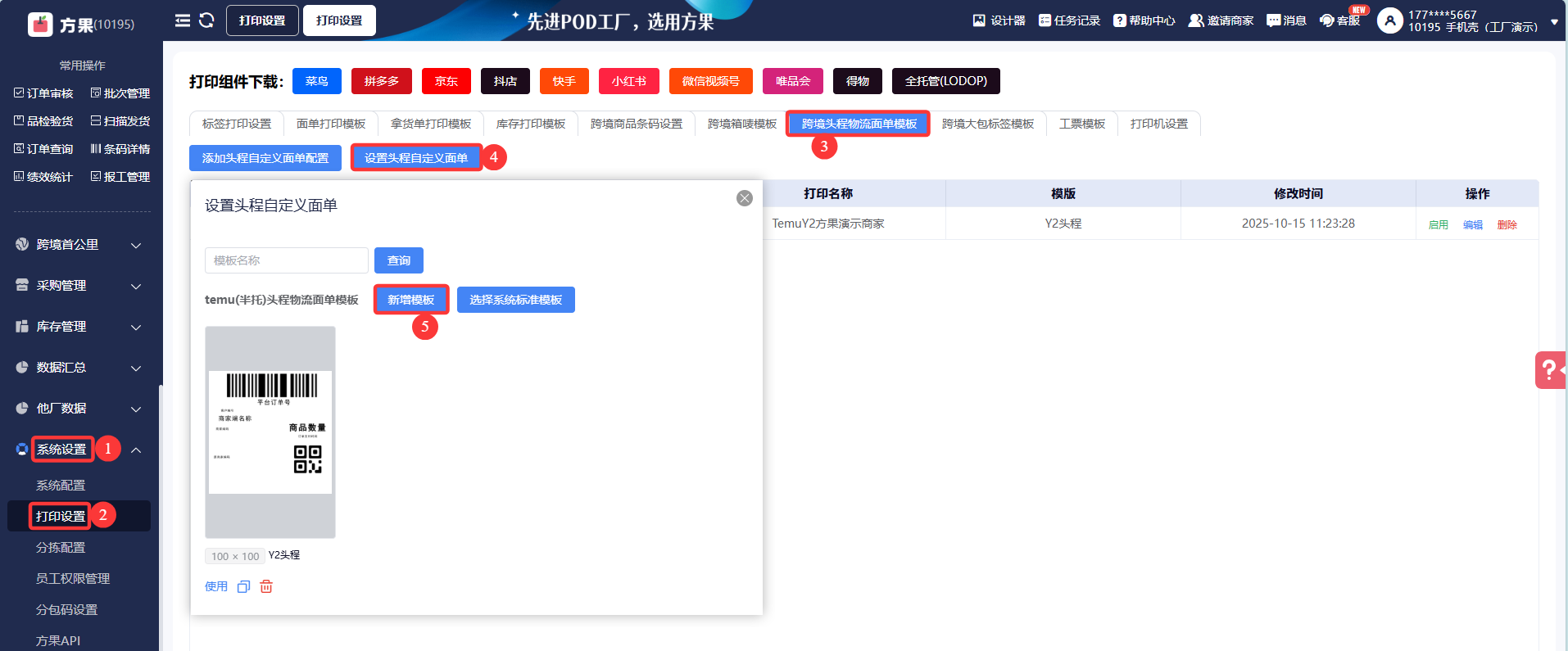Select 分拣配置 in the sidebar submenu
This screenshot has width=1568, height=651.
[61, 548]
